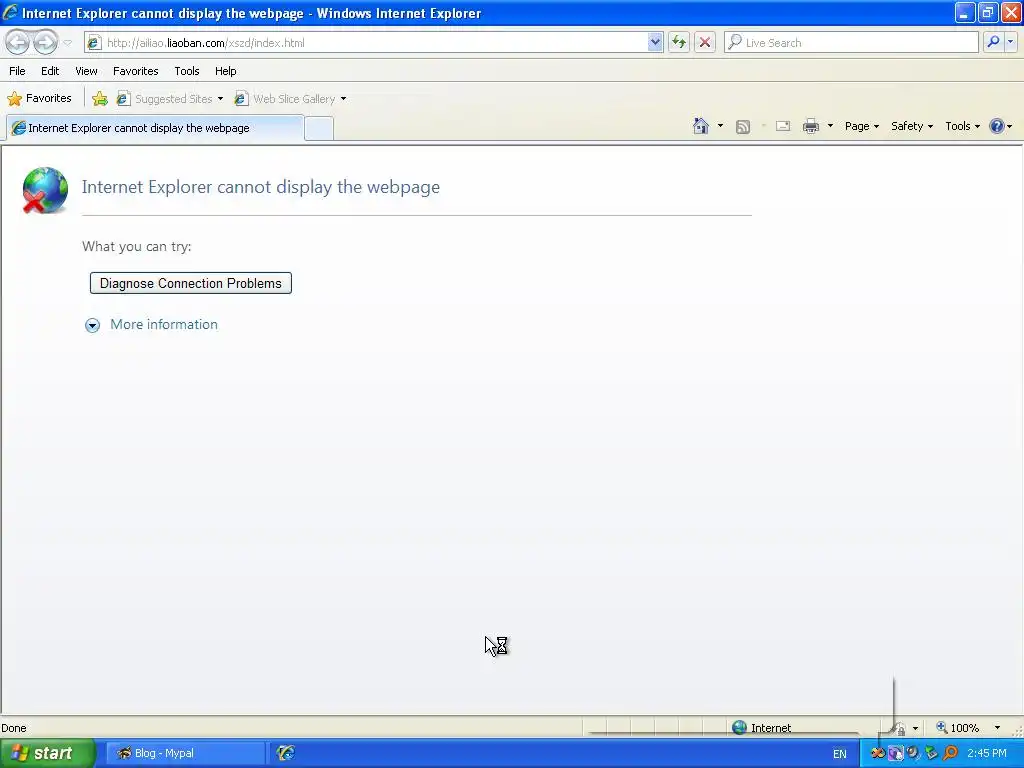Viewport: 1024px width, 768px height.
Task: Open a new blank tab
Action: pyautogui.click(x=319, y=129)
